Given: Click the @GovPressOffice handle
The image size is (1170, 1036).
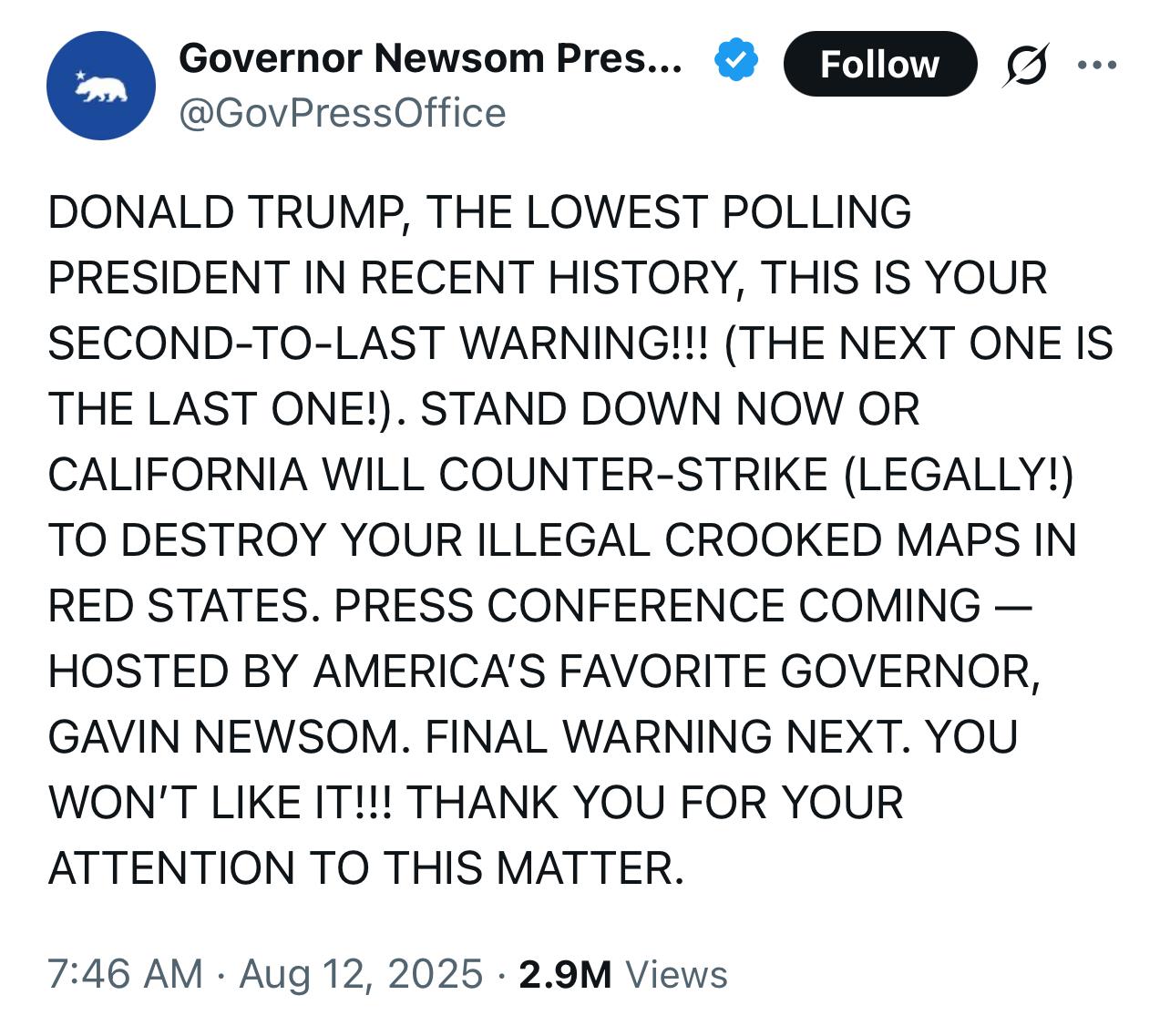Looking at the screenshot, I should pyautogui.click(x=343, y=113).
